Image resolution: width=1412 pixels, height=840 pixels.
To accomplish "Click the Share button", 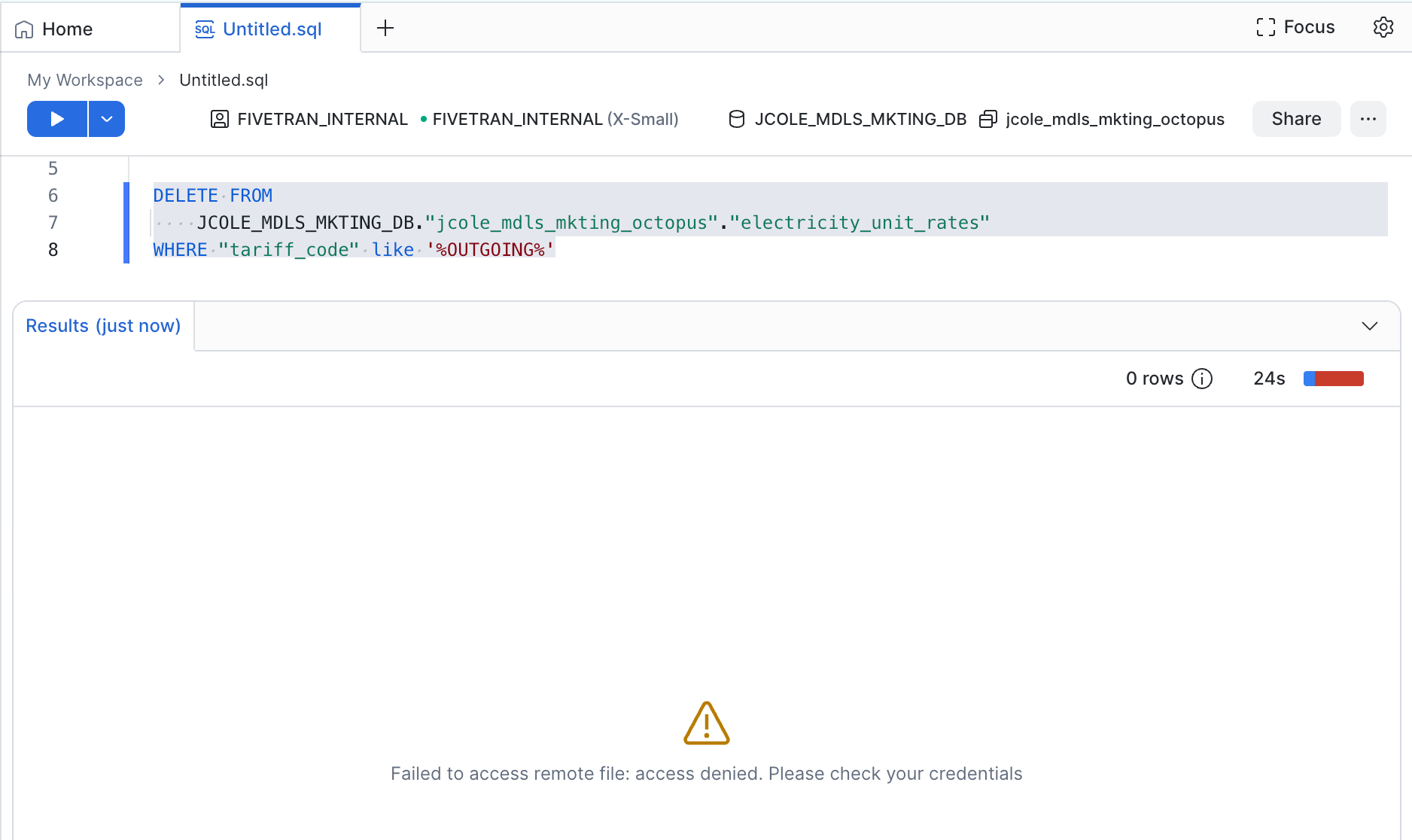I will point(1296,119).
